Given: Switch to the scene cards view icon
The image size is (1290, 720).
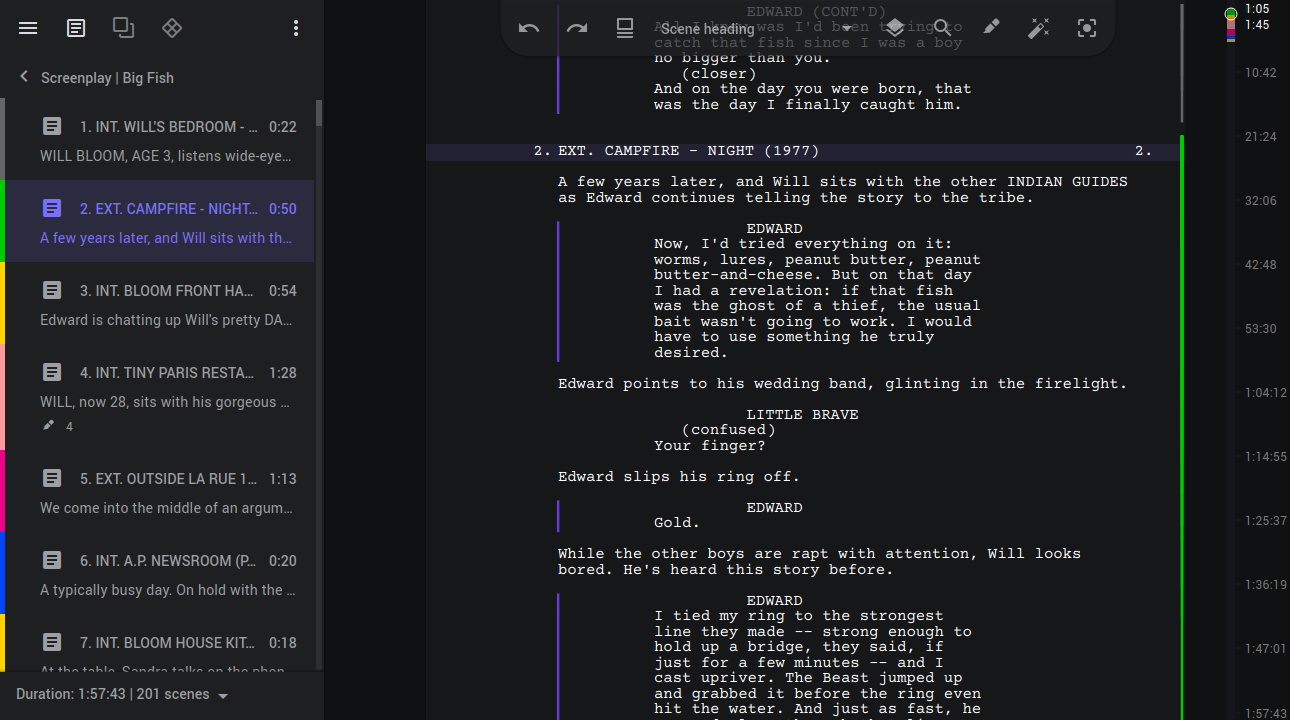Looking at the screenshot, I should coord(124,28).
